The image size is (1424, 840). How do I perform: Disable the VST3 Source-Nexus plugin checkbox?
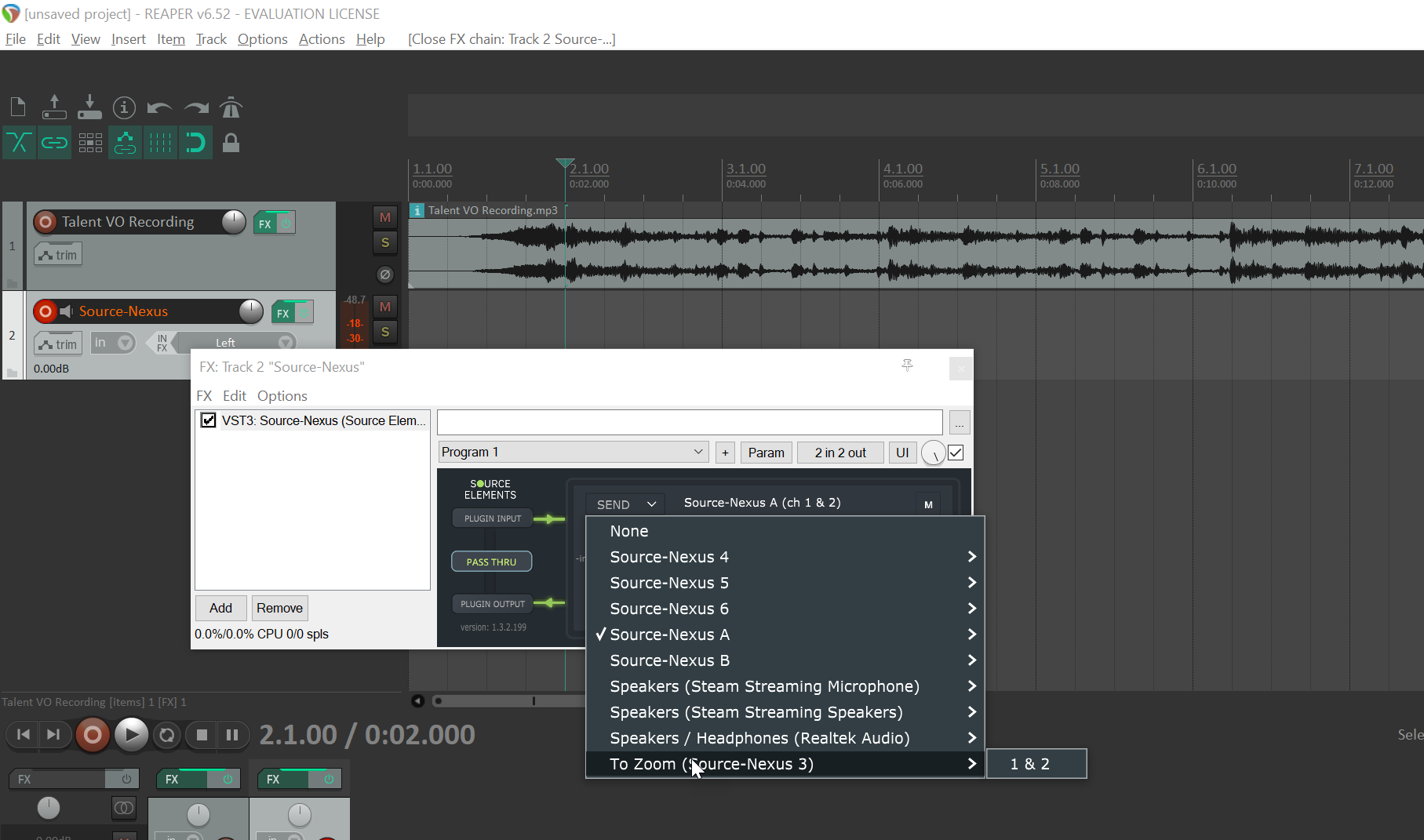click(209, 420)
